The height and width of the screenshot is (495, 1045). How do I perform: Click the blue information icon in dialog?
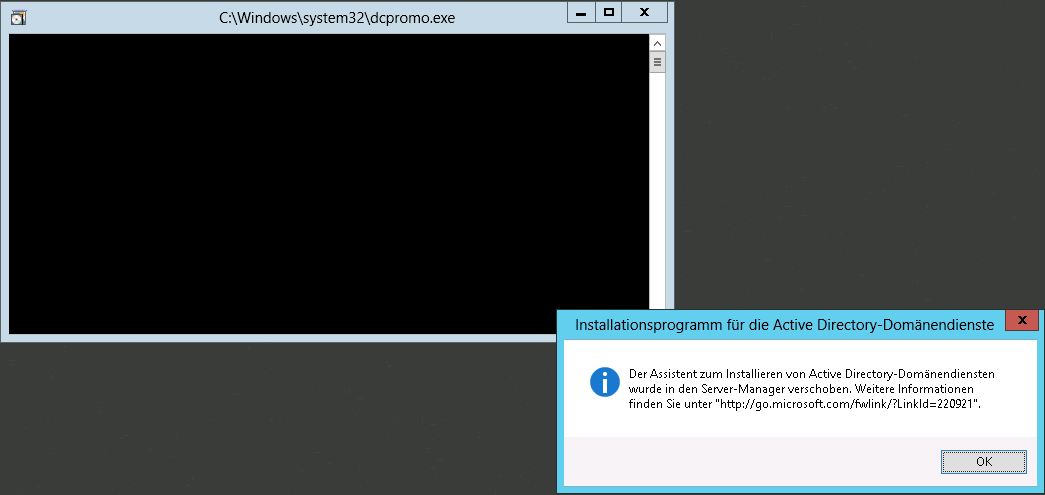coord(604,381)
